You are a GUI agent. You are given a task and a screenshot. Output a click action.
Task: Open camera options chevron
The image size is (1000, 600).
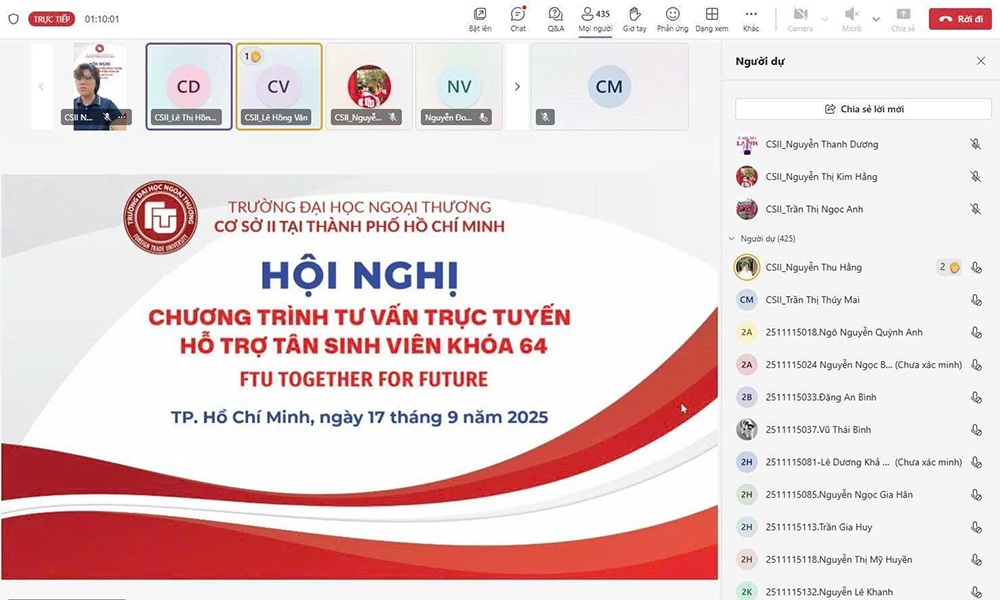823,18
